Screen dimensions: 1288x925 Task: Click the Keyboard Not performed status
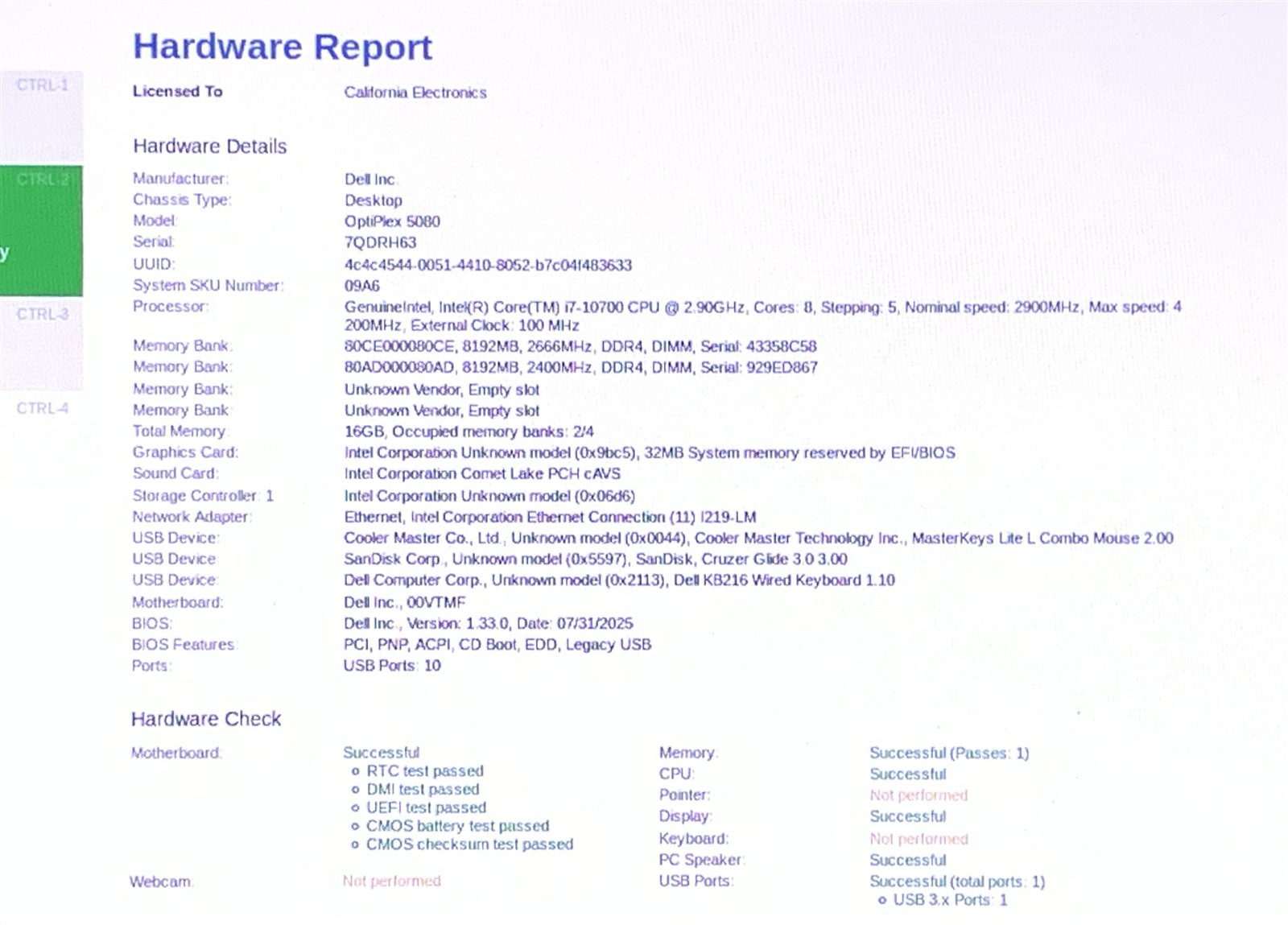tap(919, 839)
